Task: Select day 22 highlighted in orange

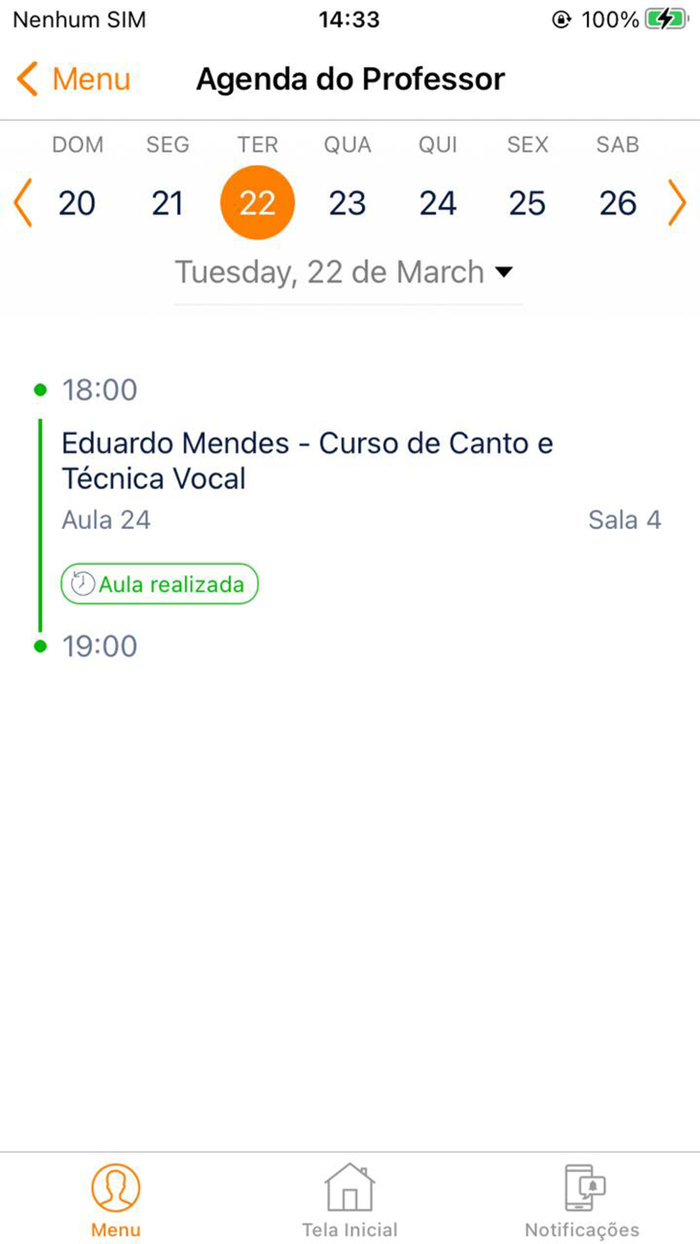Action: coord(257,202)
